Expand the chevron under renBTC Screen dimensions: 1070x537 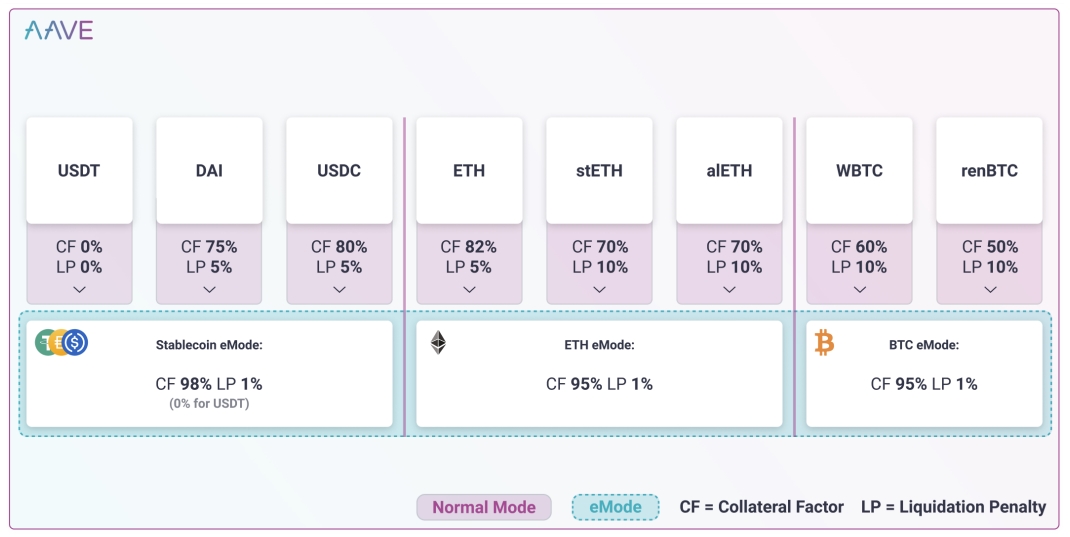coord(990,289)
